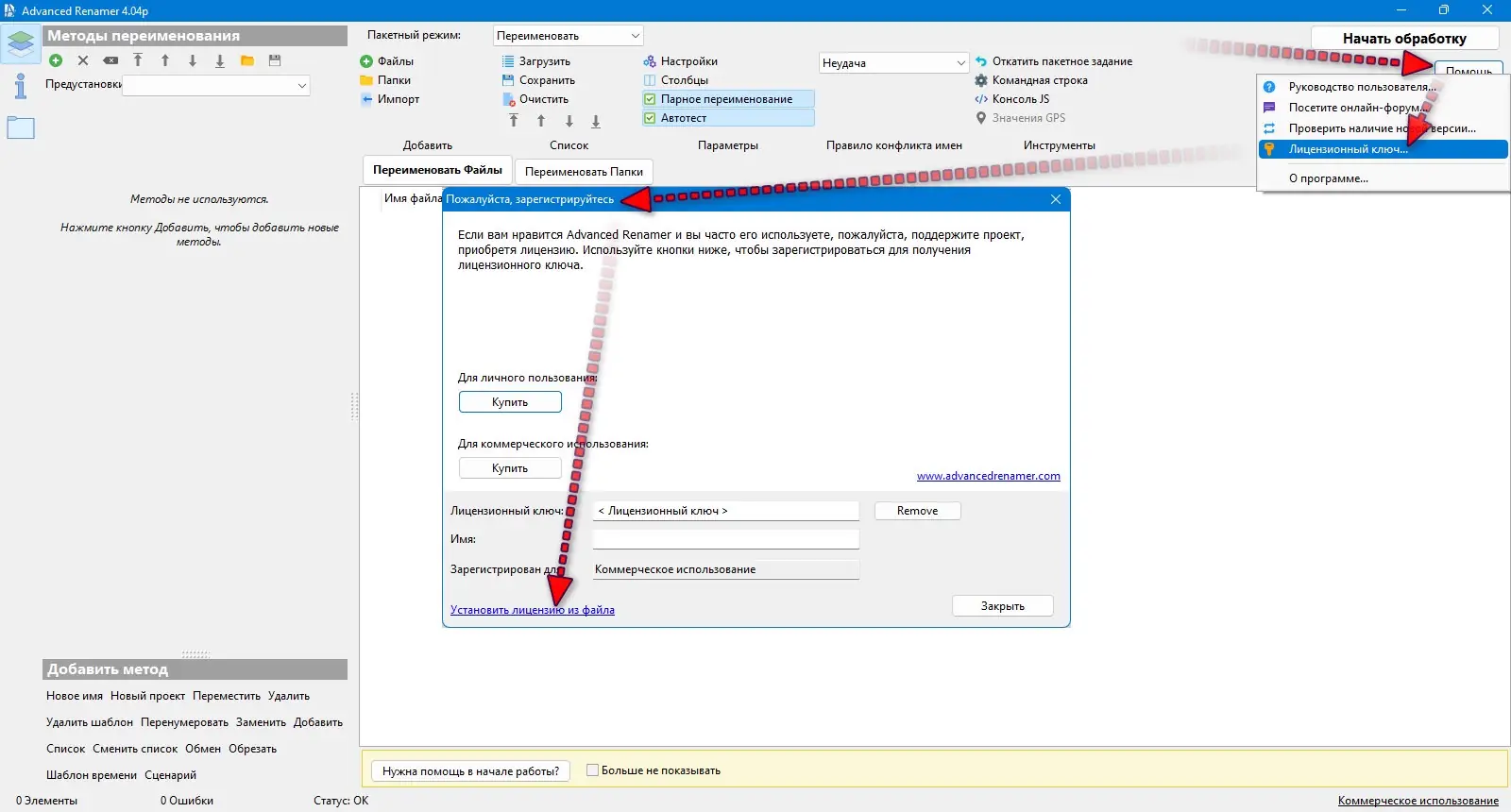The width and height of the screenshot is (1511, 812).
Task: Close the registration dialog with X
Action: [x=1056, y=199]
